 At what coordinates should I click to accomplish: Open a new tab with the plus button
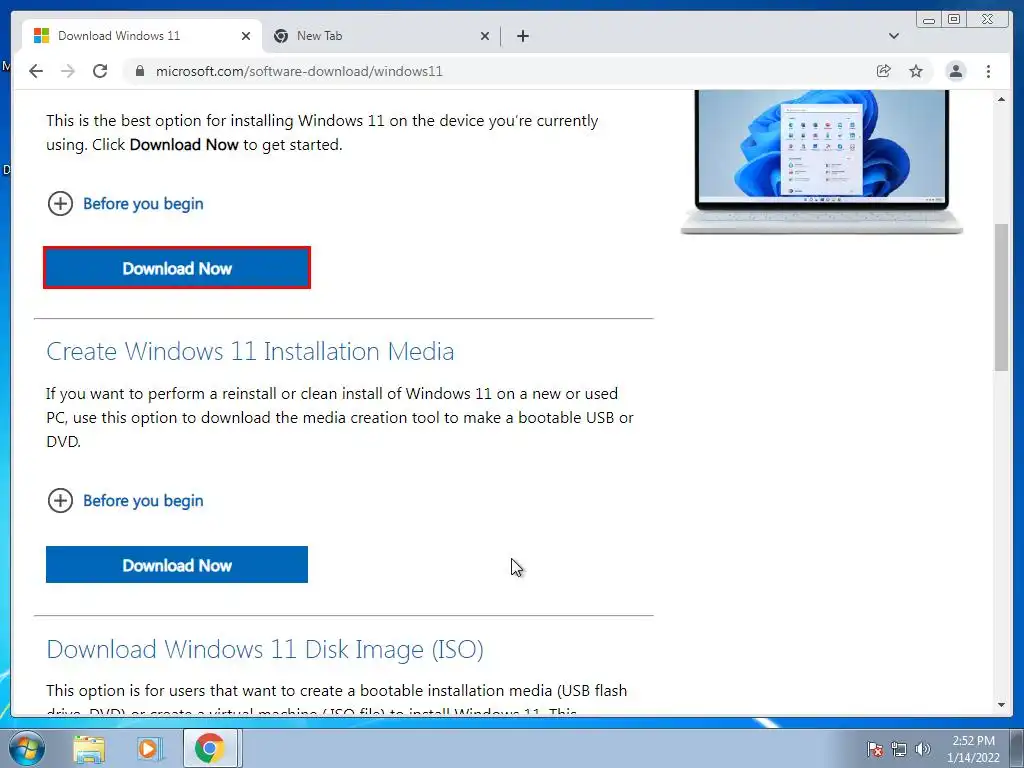[x=522, y=36]
